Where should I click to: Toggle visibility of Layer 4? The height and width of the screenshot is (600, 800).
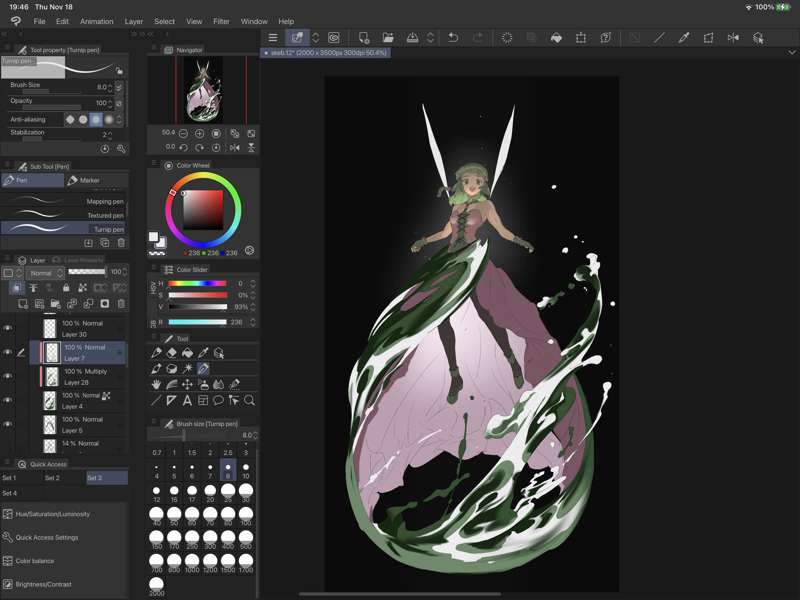point(8,401)
